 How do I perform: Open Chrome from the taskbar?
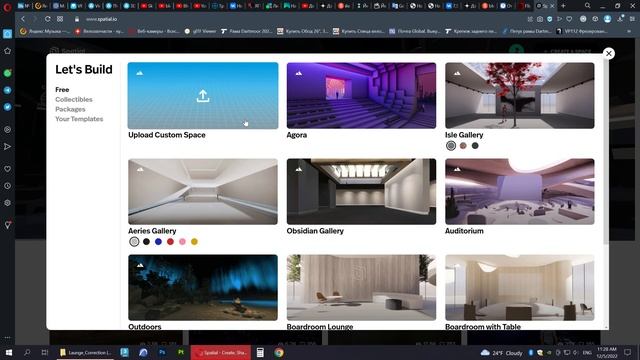[x=279, y=352]
